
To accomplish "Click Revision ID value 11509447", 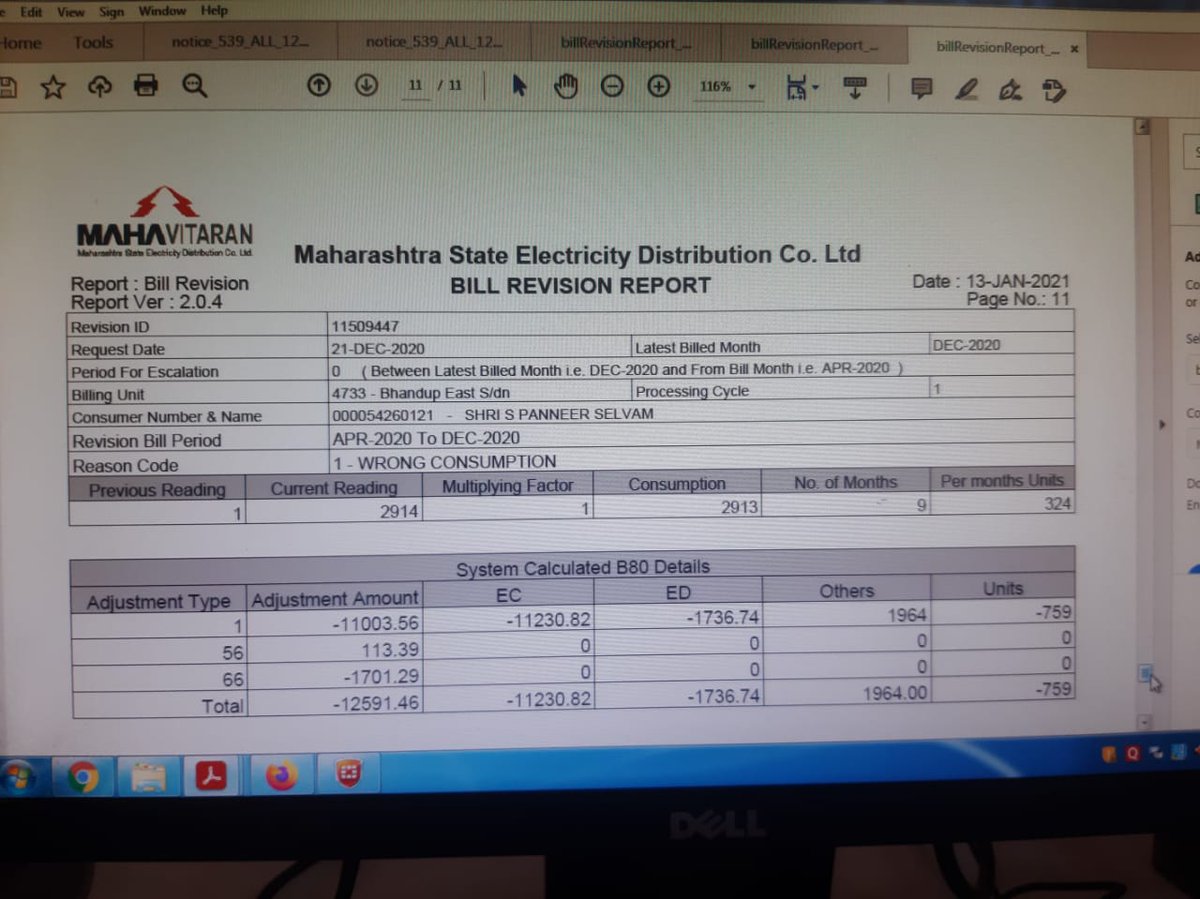I will coord(366,326).
